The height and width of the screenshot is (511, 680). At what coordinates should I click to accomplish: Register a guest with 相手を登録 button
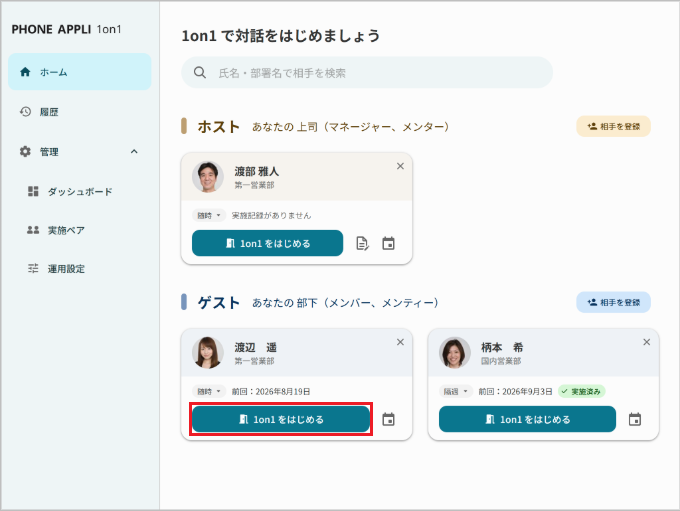point(613,302)
